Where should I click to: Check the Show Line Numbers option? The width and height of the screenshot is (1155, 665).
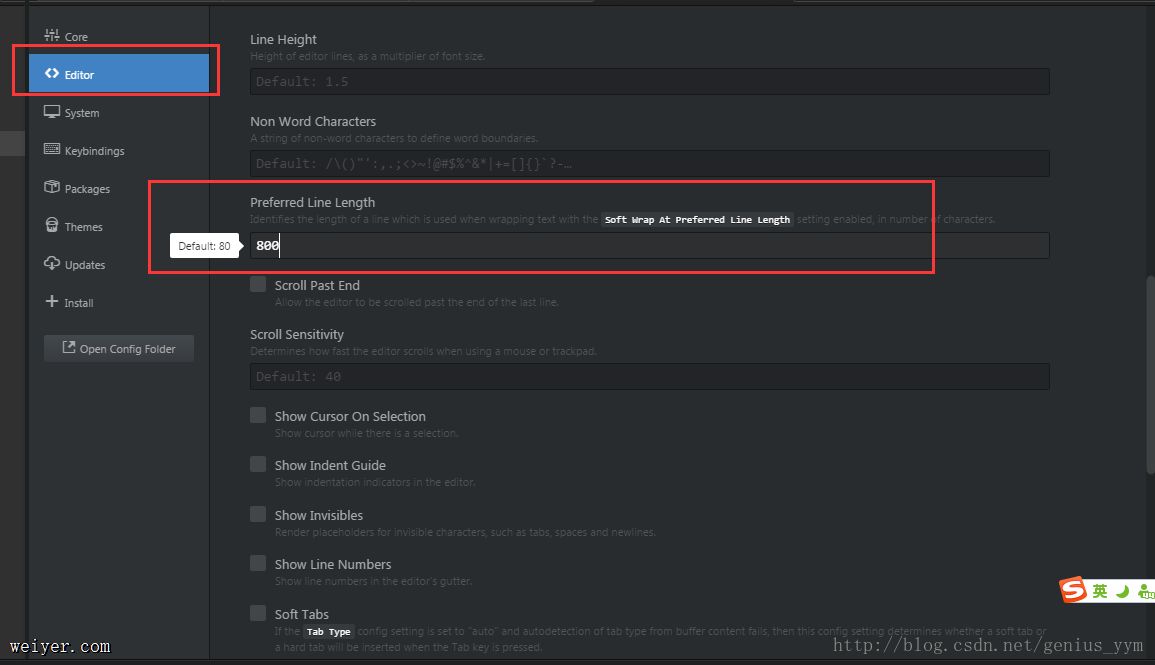coord(258,564)
